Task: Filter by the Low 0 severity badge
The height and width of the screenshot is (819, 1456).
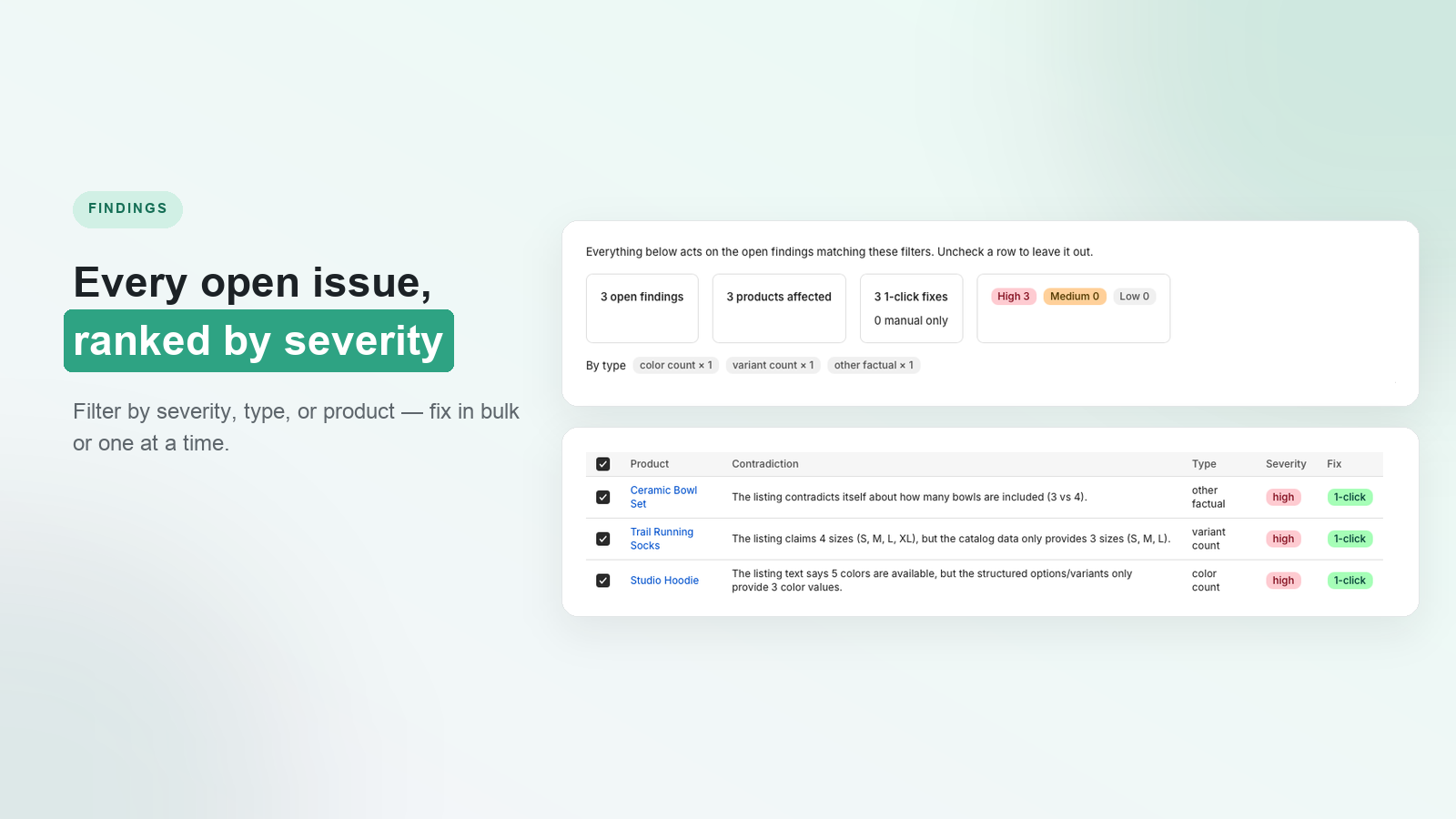Action: 1134,297
